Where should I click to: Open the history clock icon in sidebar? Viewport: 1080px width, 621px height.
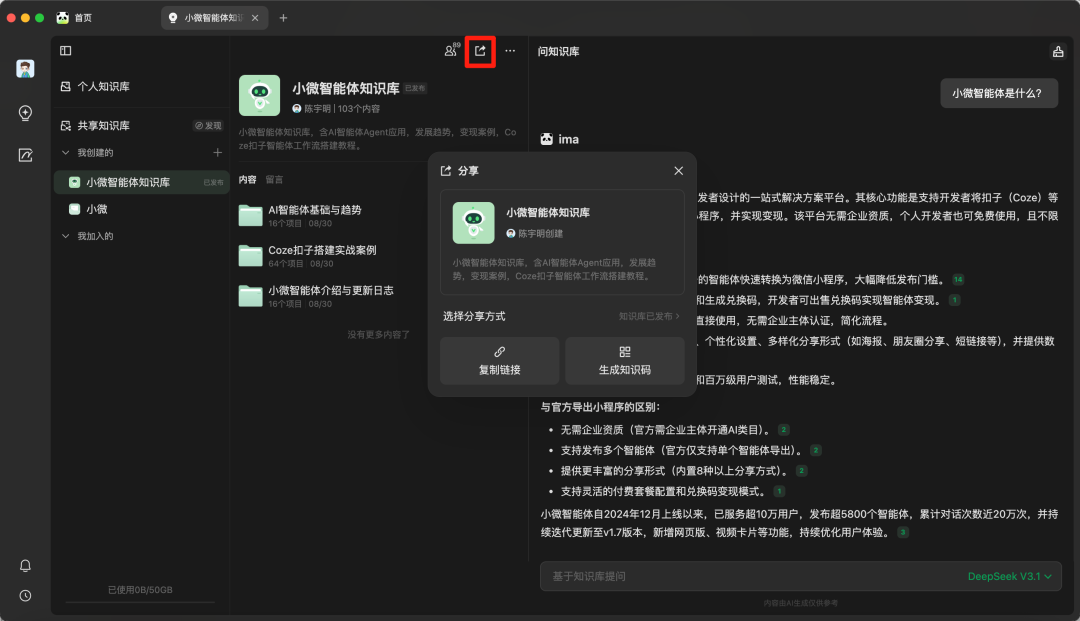pyautogui.click(x=26, y=595)
